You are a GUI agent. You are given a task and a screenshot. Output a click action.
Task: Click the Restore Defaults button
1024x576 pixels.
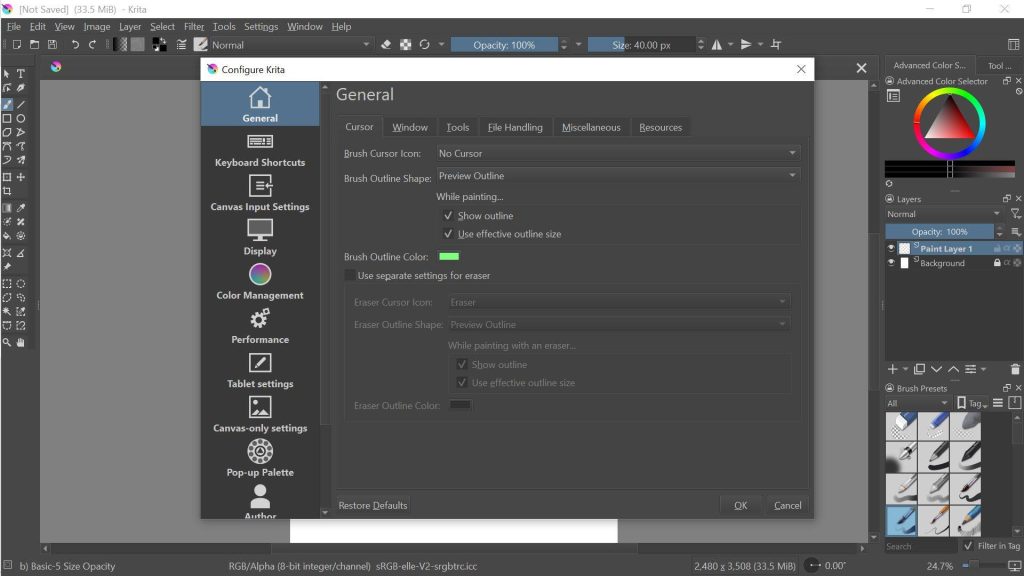point(372,505)
